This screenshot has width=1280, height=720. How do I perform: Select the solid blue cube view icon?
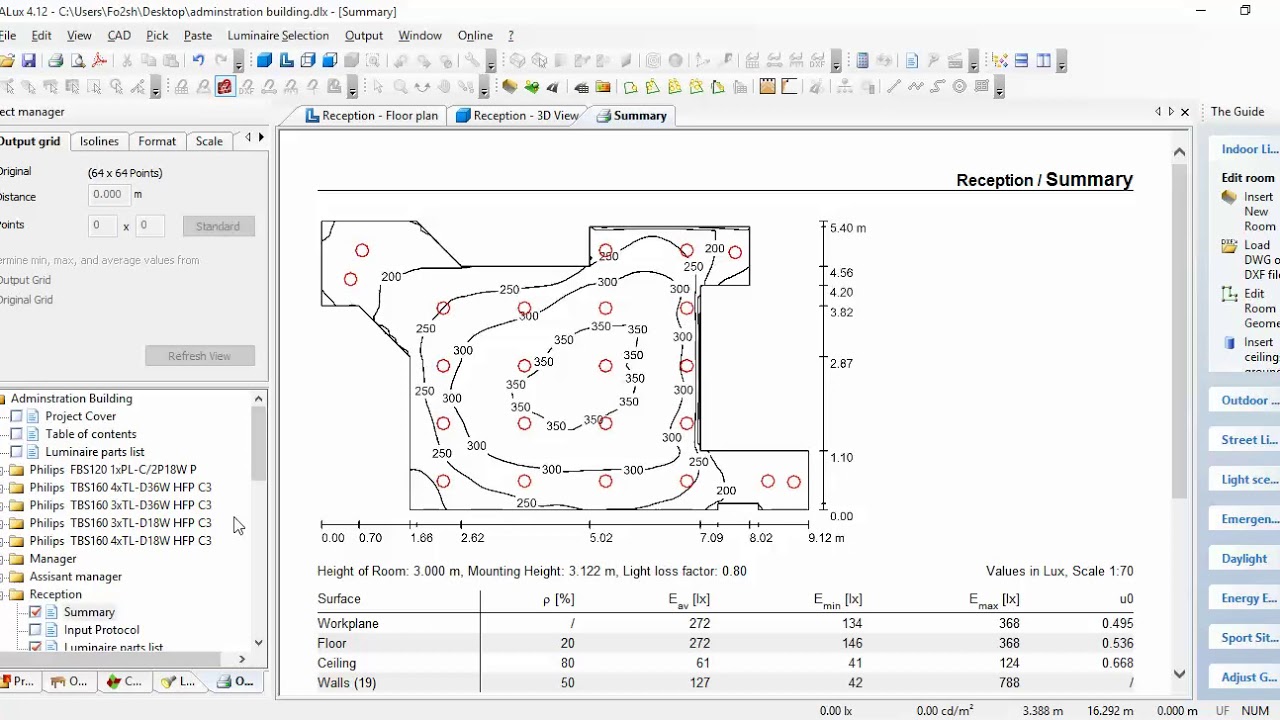click(x=264, y=61)
